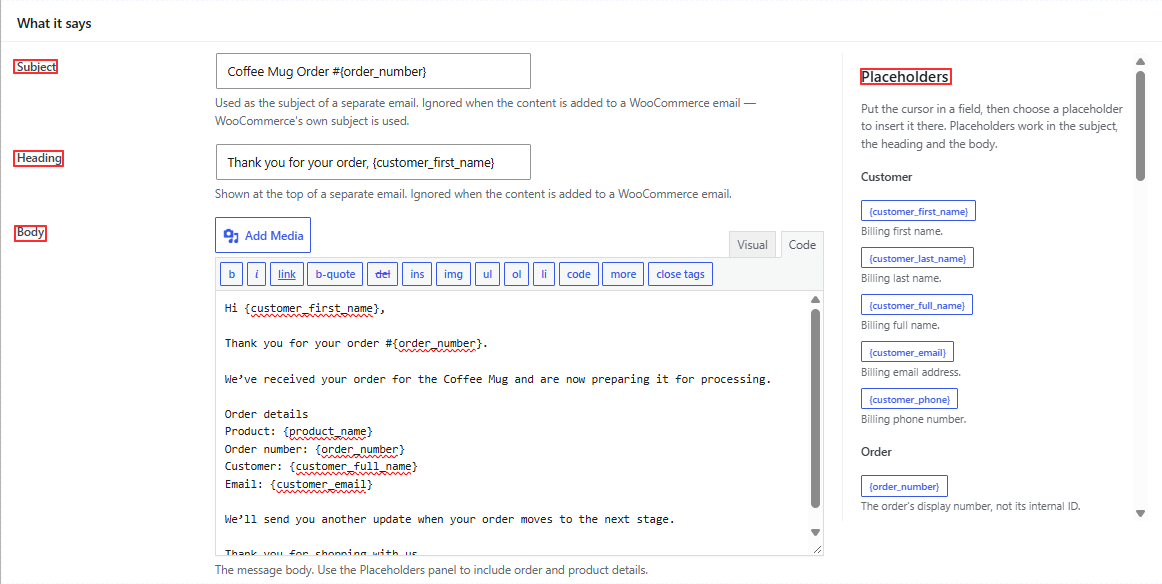1162x584 pixels.
Task: Click the "Order number: {order_number}" body line
Action: coord(315,449)
